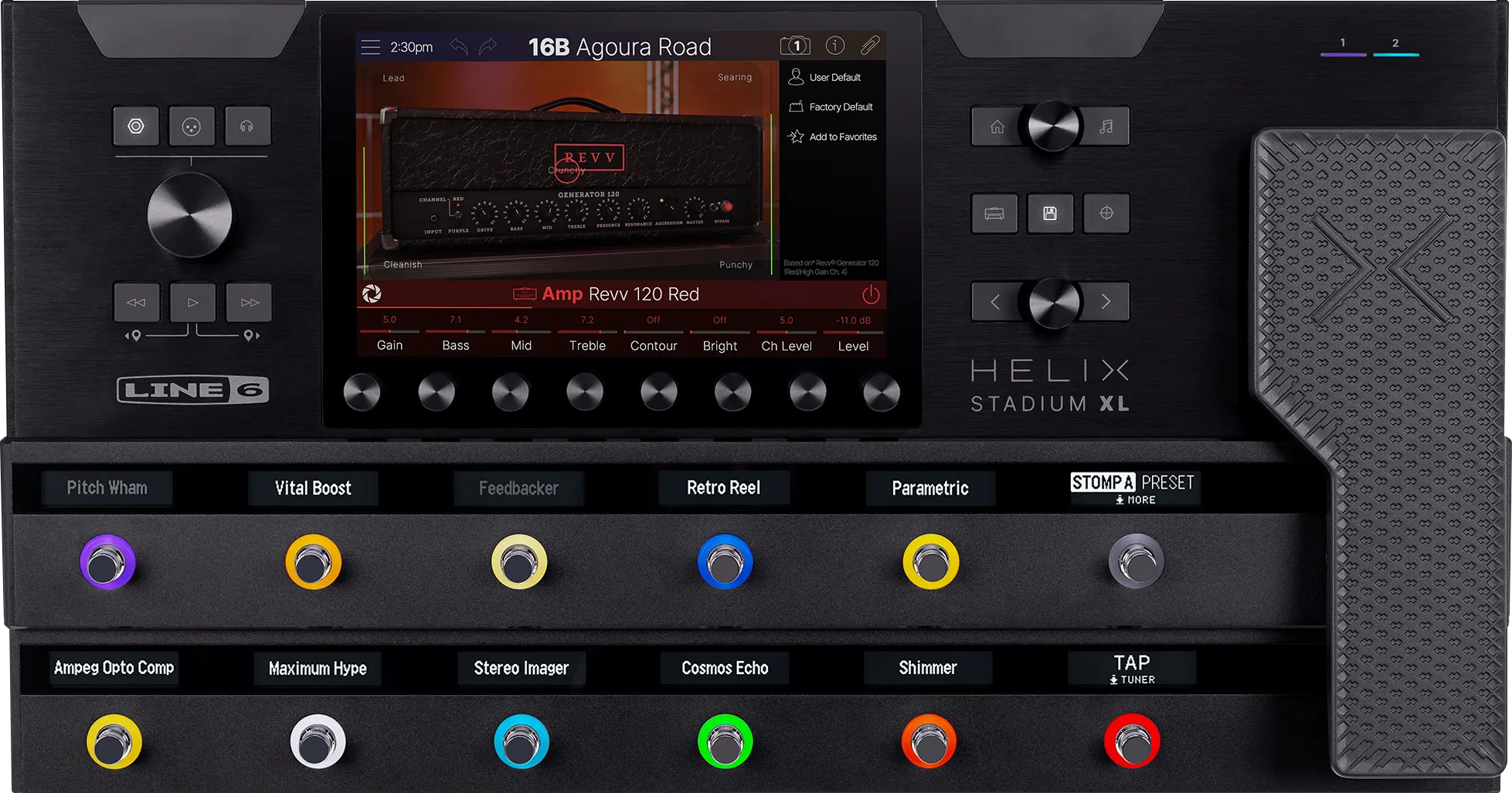The height and width of the screenshot is (793, 1512).
Task: Tap the paperclip icon on the display
Action: pos(870,46)
